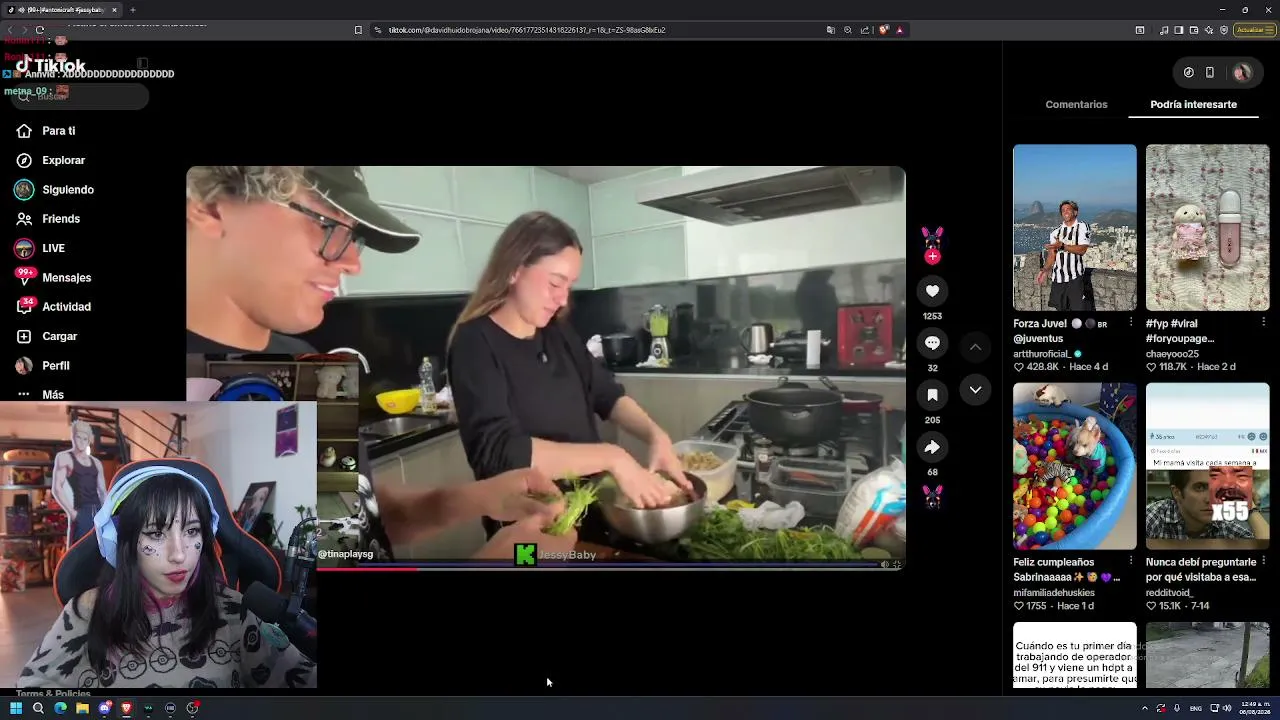Open the Forza Juve video thumbnail
The width and height of the screenshot is (1280, 720).
point(1075,228)
